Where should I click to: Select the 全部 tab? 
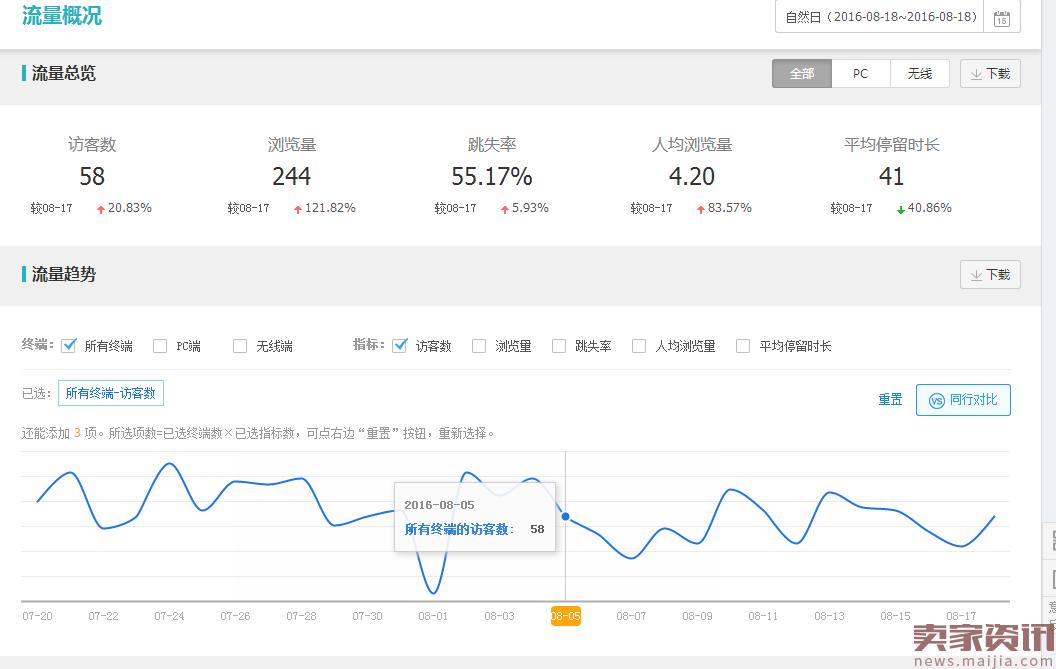point(801,74)
